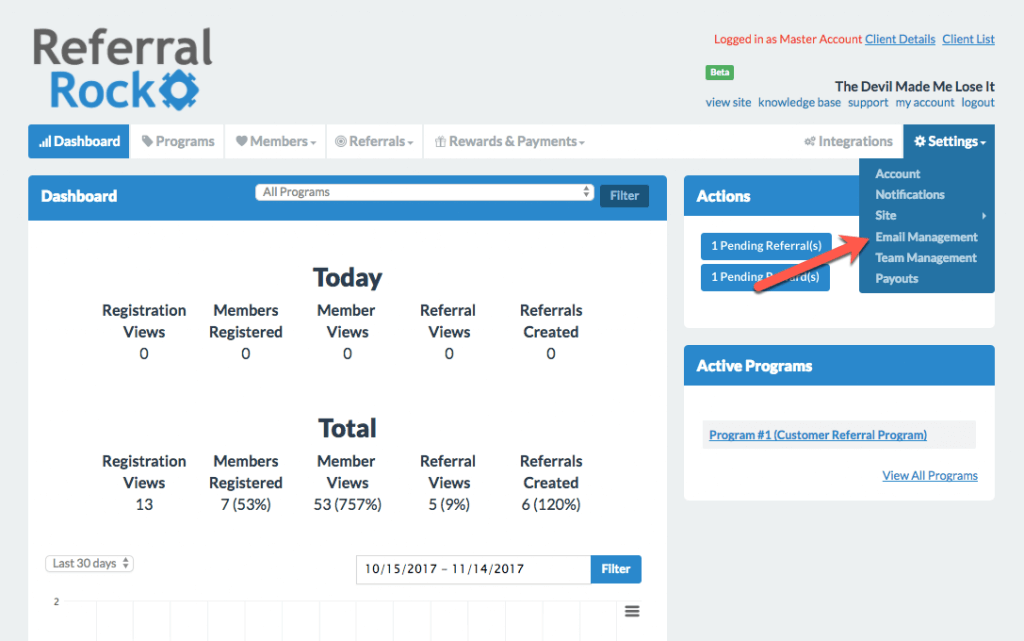Expand Rewards & Payments menu
Viewport: 1024px width, 641px height.
[509, 141]
